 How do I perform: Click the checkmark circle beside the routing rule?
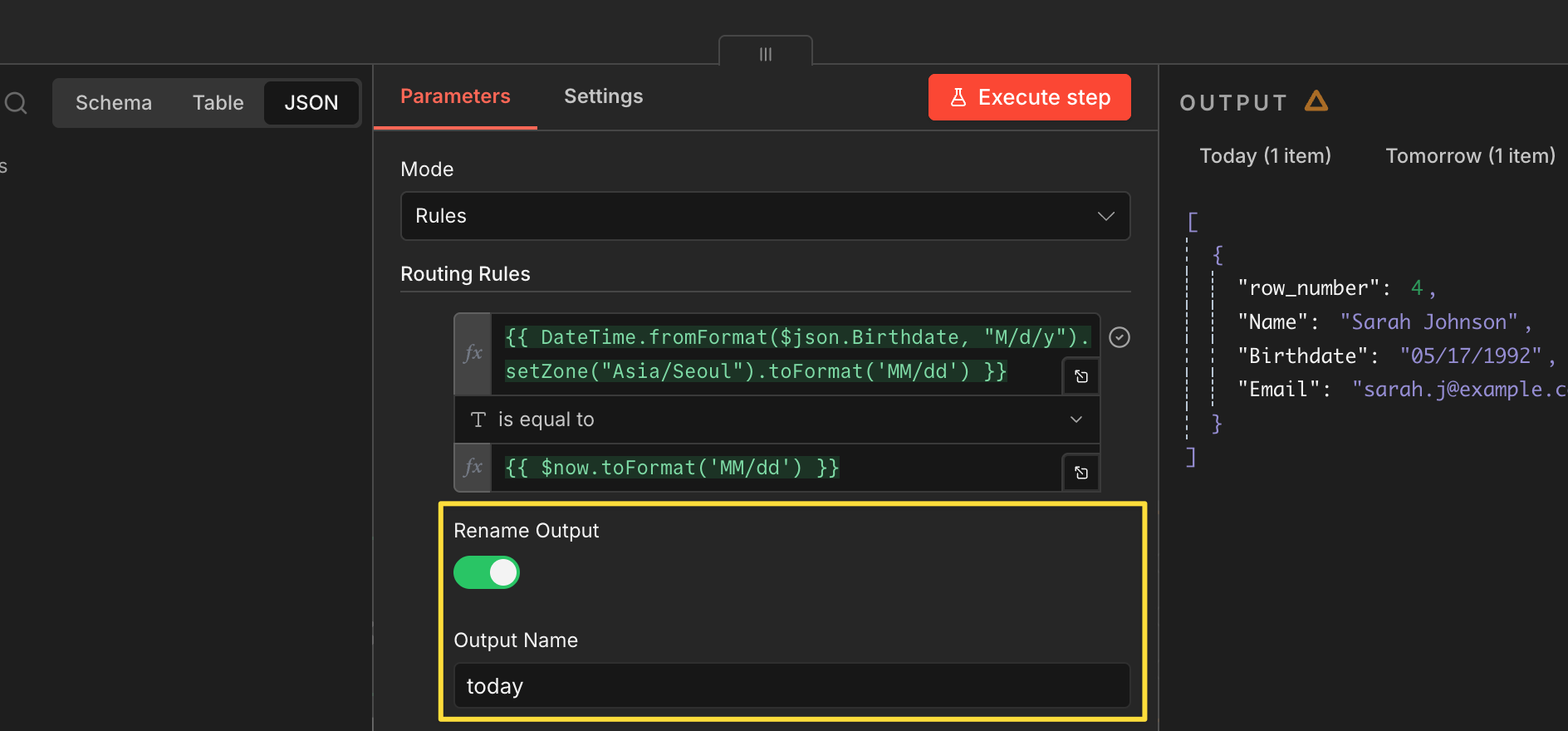(1120, 337)
